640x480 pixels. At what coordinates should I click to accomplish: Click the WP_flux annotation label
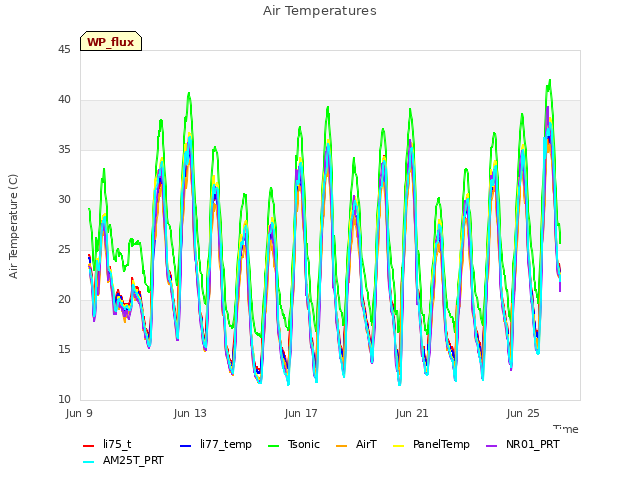(111, 42)
